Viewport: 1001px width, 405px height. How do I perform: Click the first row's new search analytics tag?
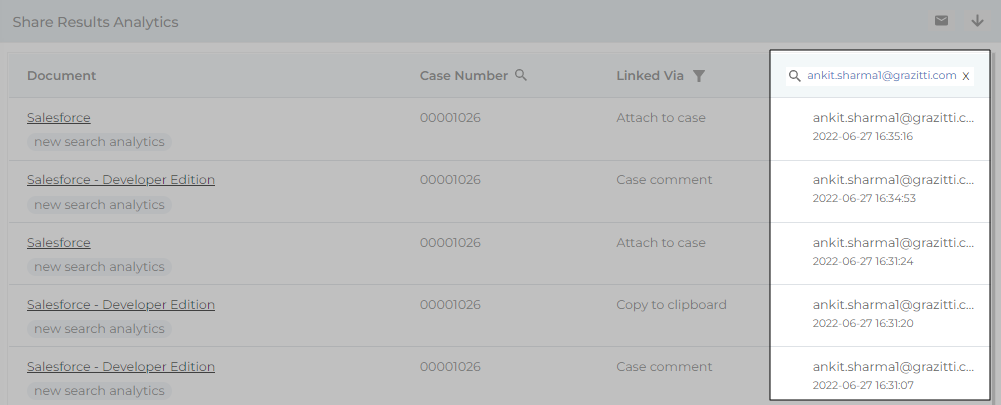(x=99, y=142)
